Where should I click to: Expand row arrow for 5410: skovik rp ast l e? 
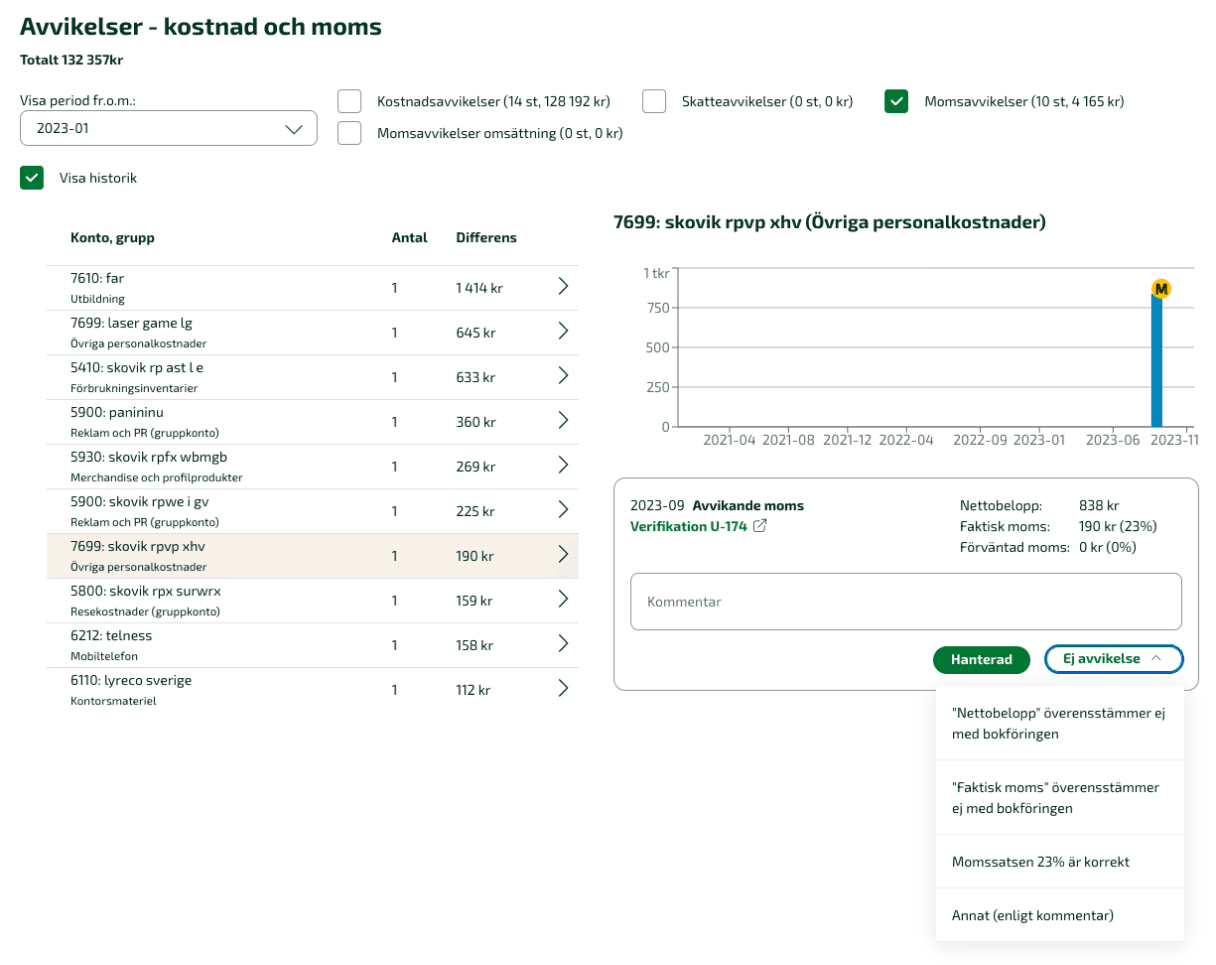click(x=563, y=376)
